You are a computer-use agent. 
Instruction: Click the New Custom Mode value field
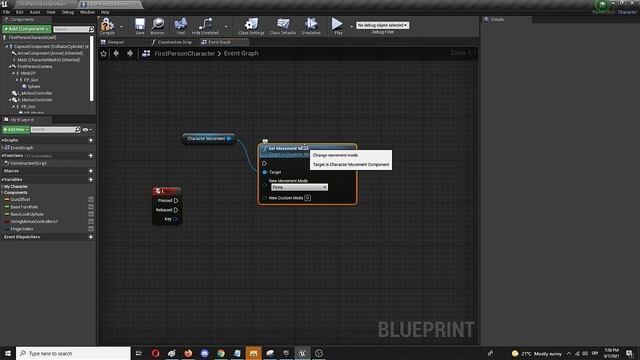[307, 198]
